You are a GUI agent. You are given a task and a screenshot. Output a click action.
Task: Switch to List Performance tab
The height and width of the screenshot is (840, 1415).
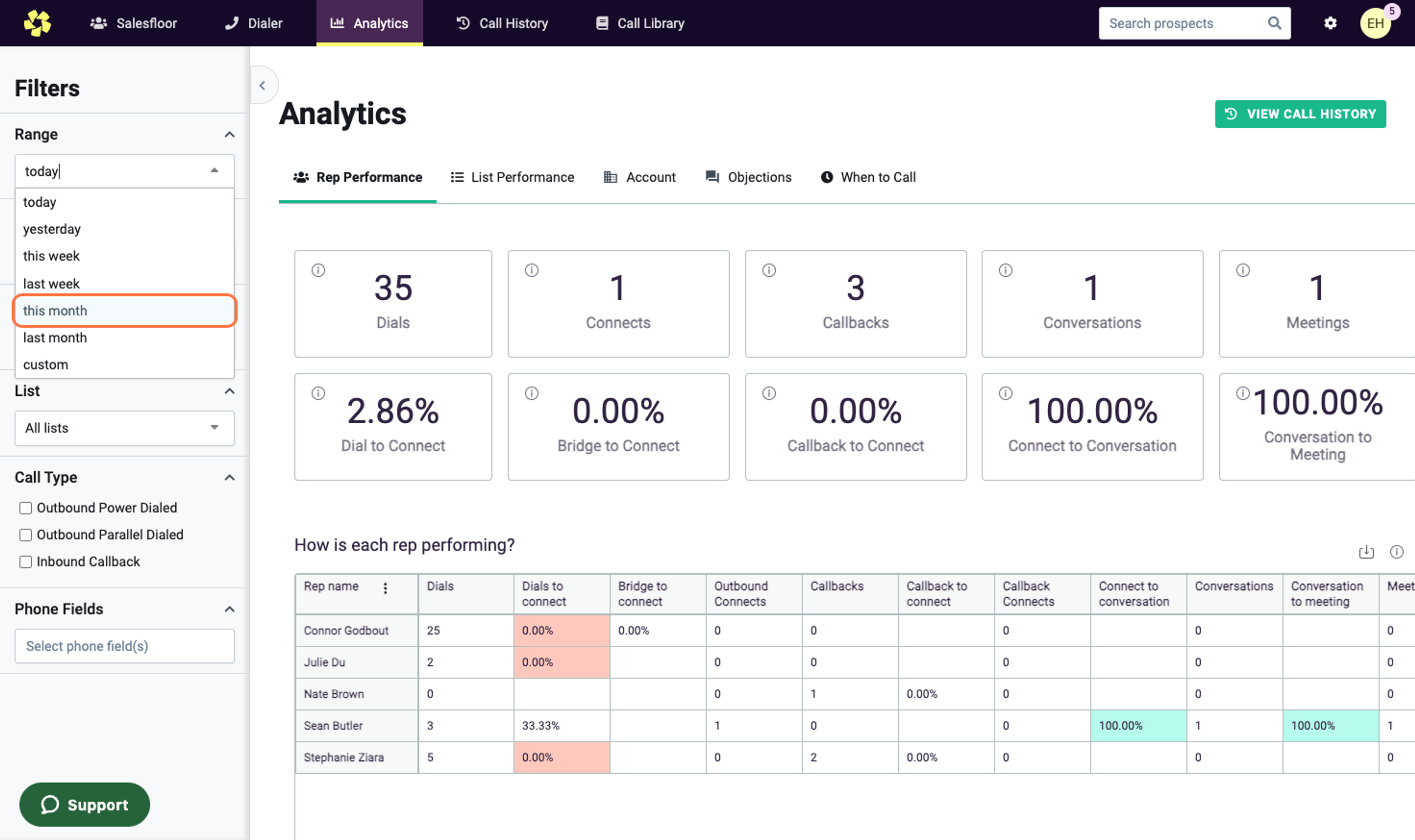[512, 177]
